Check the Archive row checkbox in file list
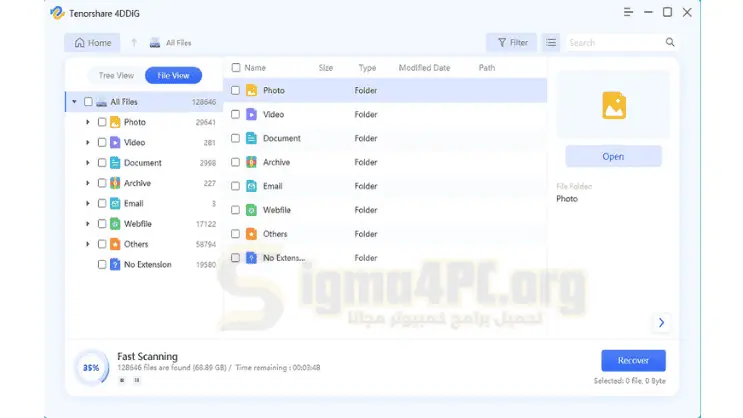The height and width of the screenshot is (418, 743). click(236, 162)
